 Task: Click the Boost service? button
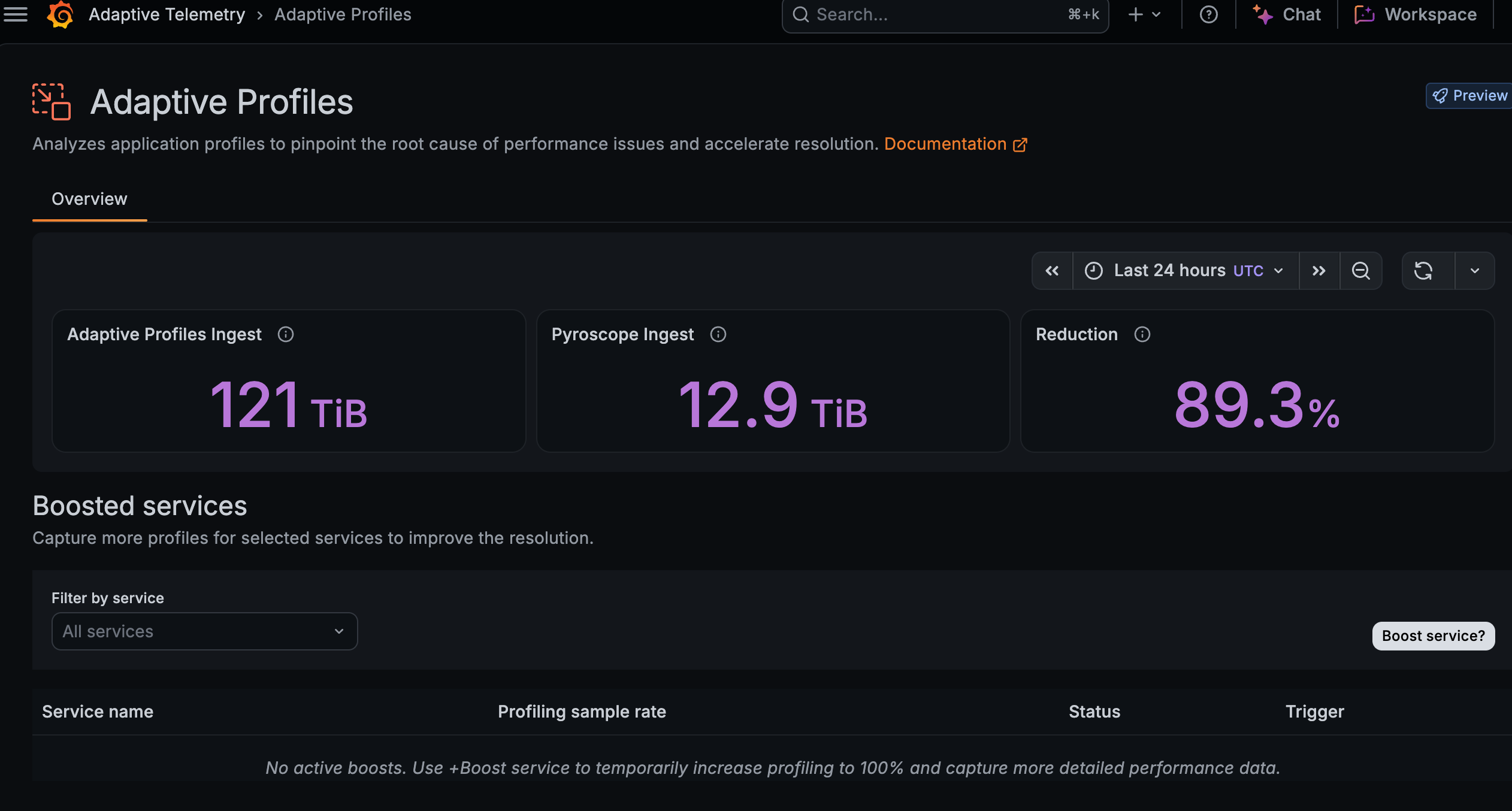click(x=1434, y=636)
